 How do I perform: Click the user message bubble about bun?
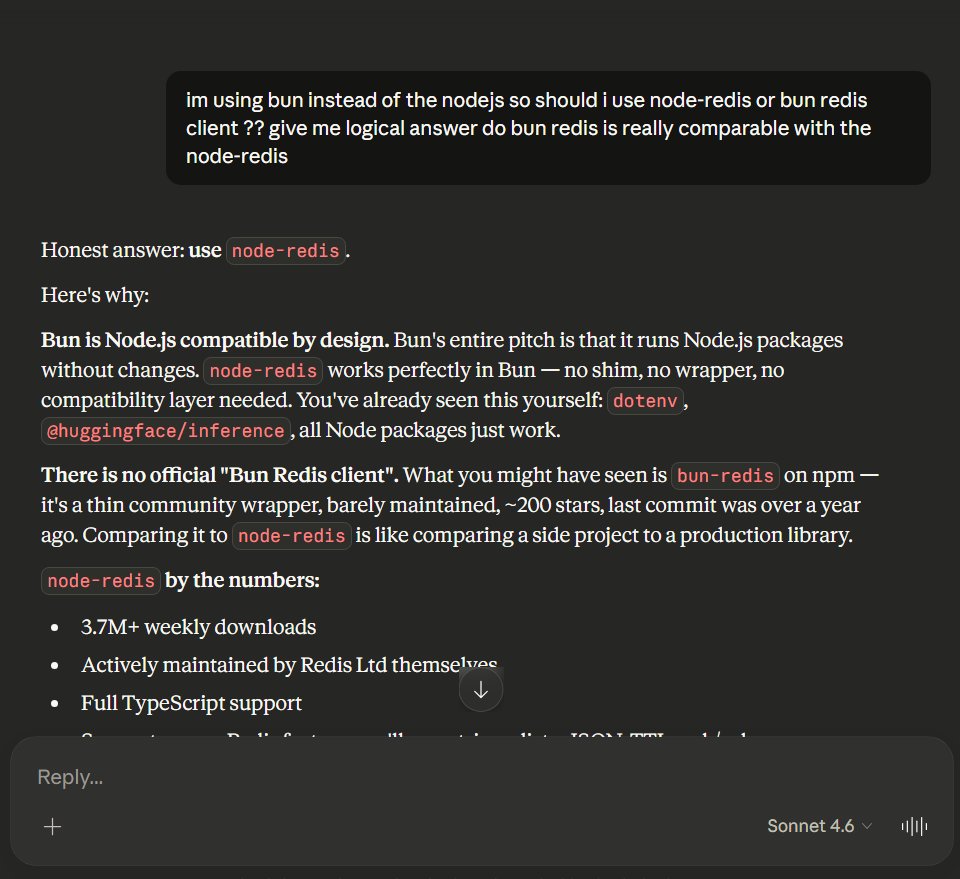click(548, 128)
